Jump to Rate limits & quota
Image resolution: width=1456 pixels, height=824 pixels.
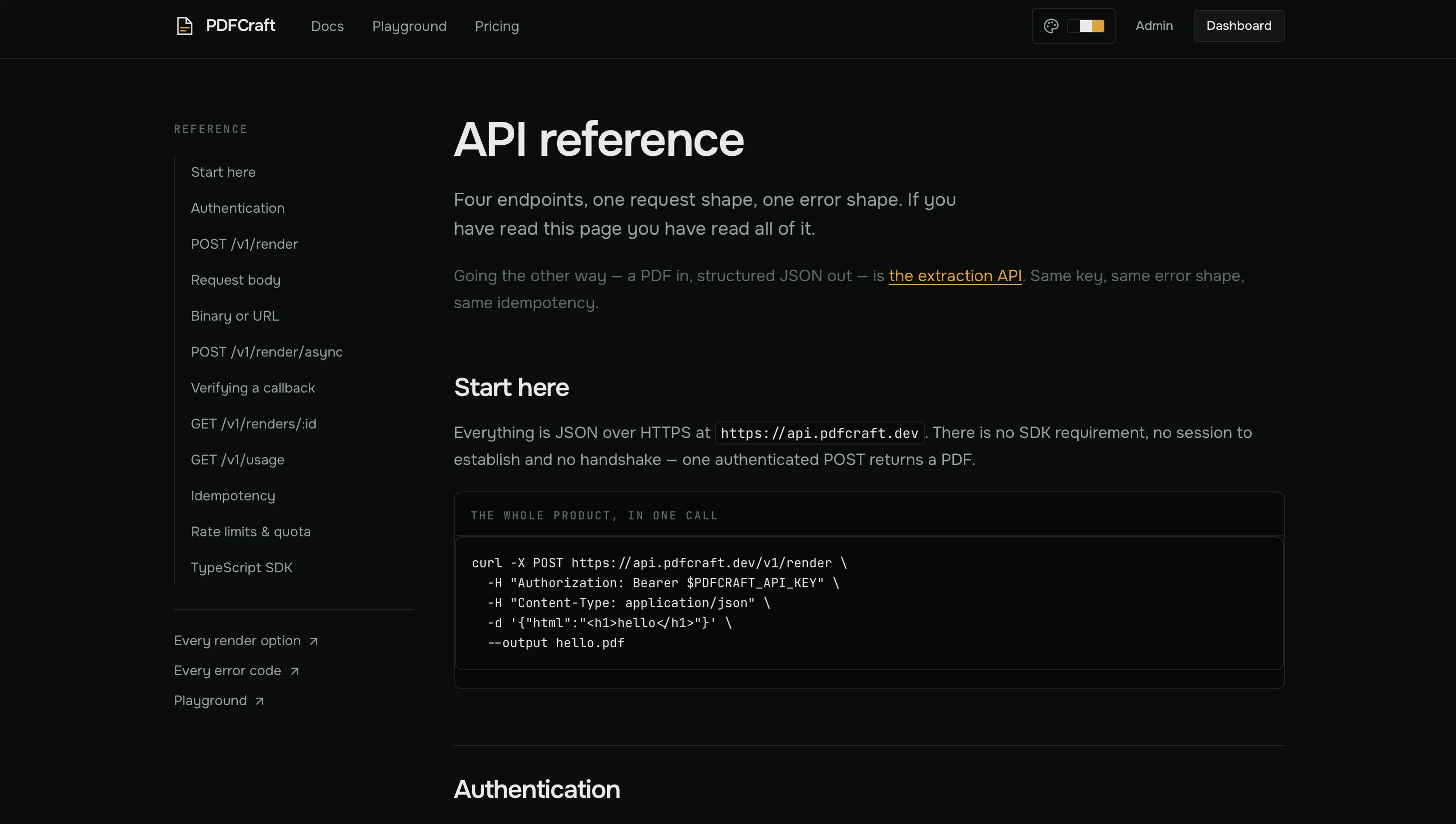(x=251, y=531)
